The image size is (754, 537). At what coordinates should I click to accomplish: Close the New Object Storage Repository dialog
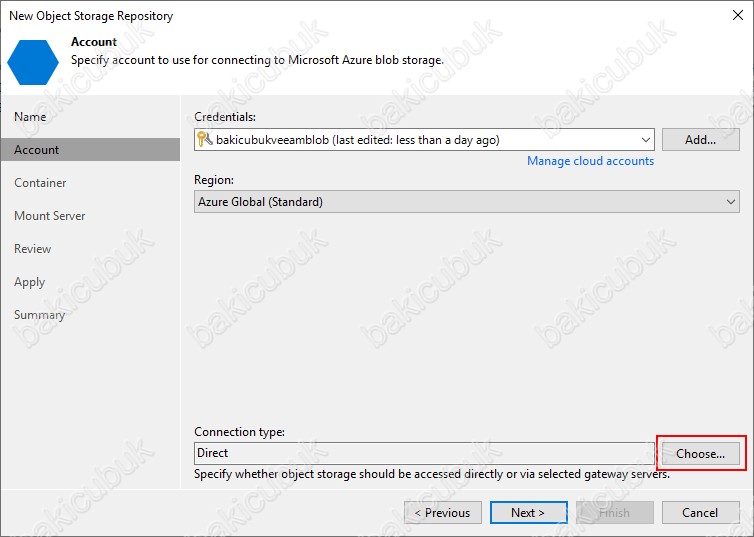736,16
